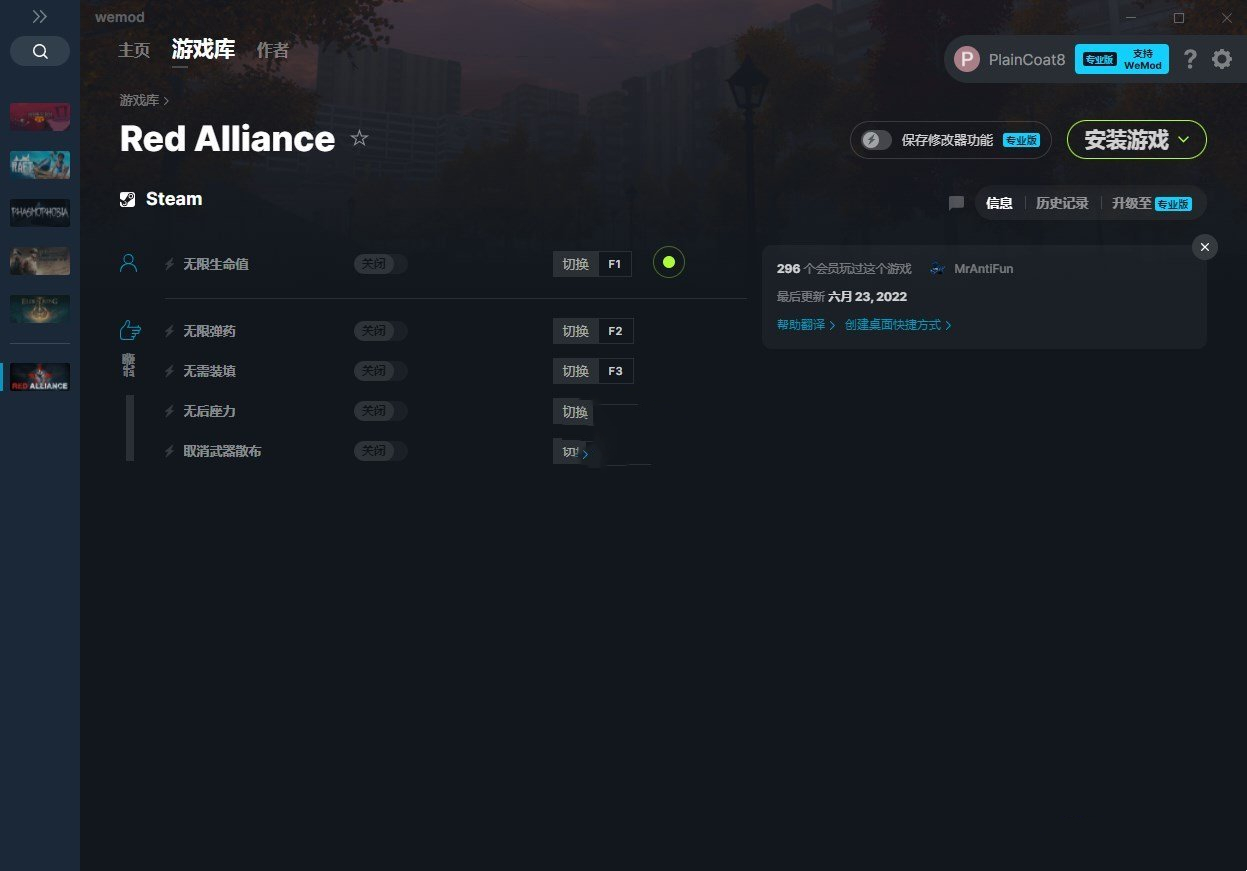The width and height of the screenshot is (1247, 871).
Task: Click 切换 F3 hotkey for 无需装填
Action: [593, 371]
